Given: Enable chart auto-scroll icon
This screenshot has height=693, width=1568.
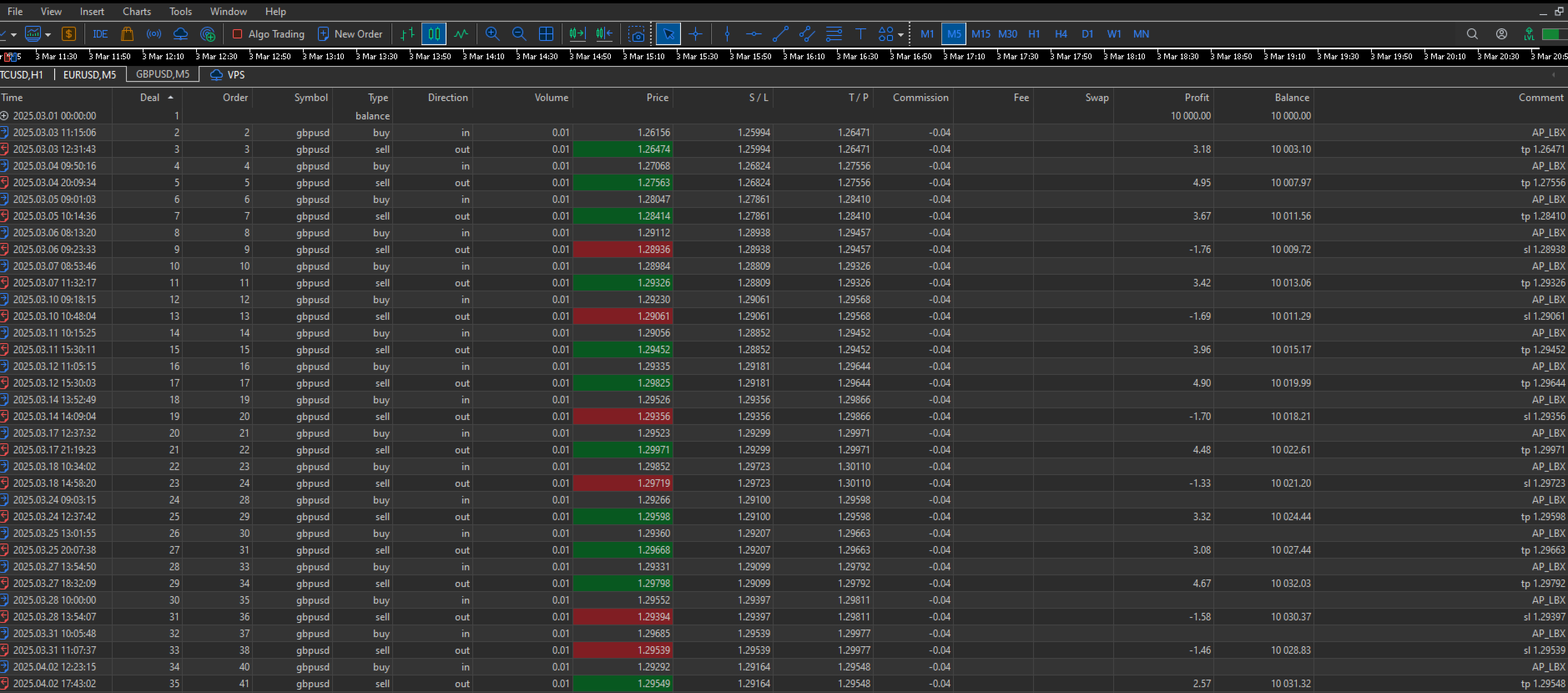Looking at the screenshot, I should [x=577, y=34].
